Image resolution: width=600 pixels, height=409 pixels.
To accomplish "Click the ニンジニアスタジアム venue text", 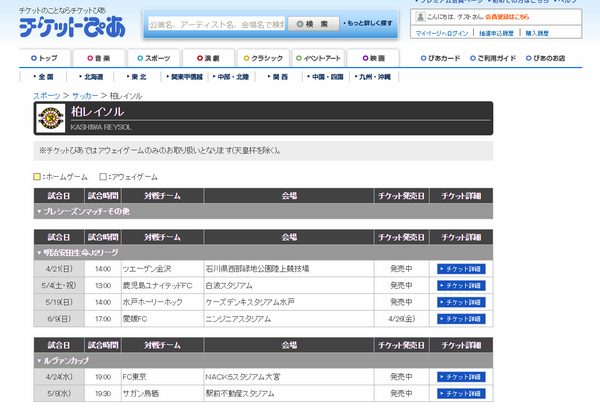I will pos(238,319).
